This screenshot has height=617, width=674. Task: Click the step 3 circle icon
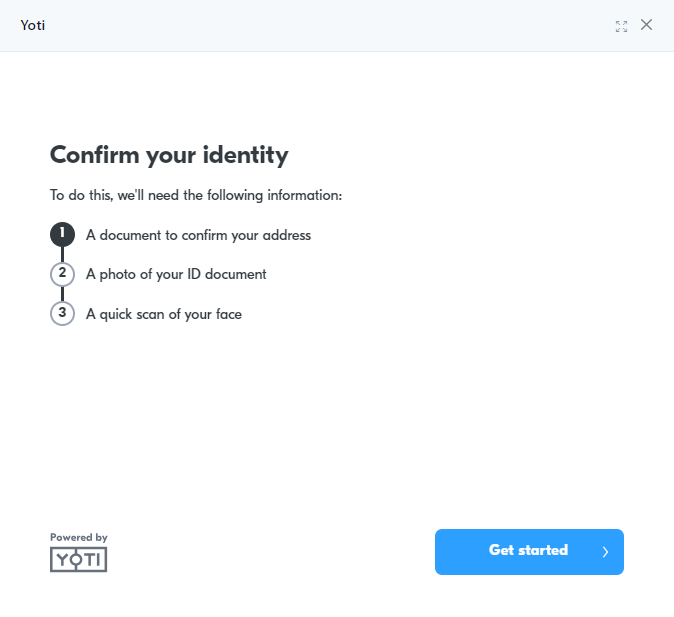coord(62,313)
